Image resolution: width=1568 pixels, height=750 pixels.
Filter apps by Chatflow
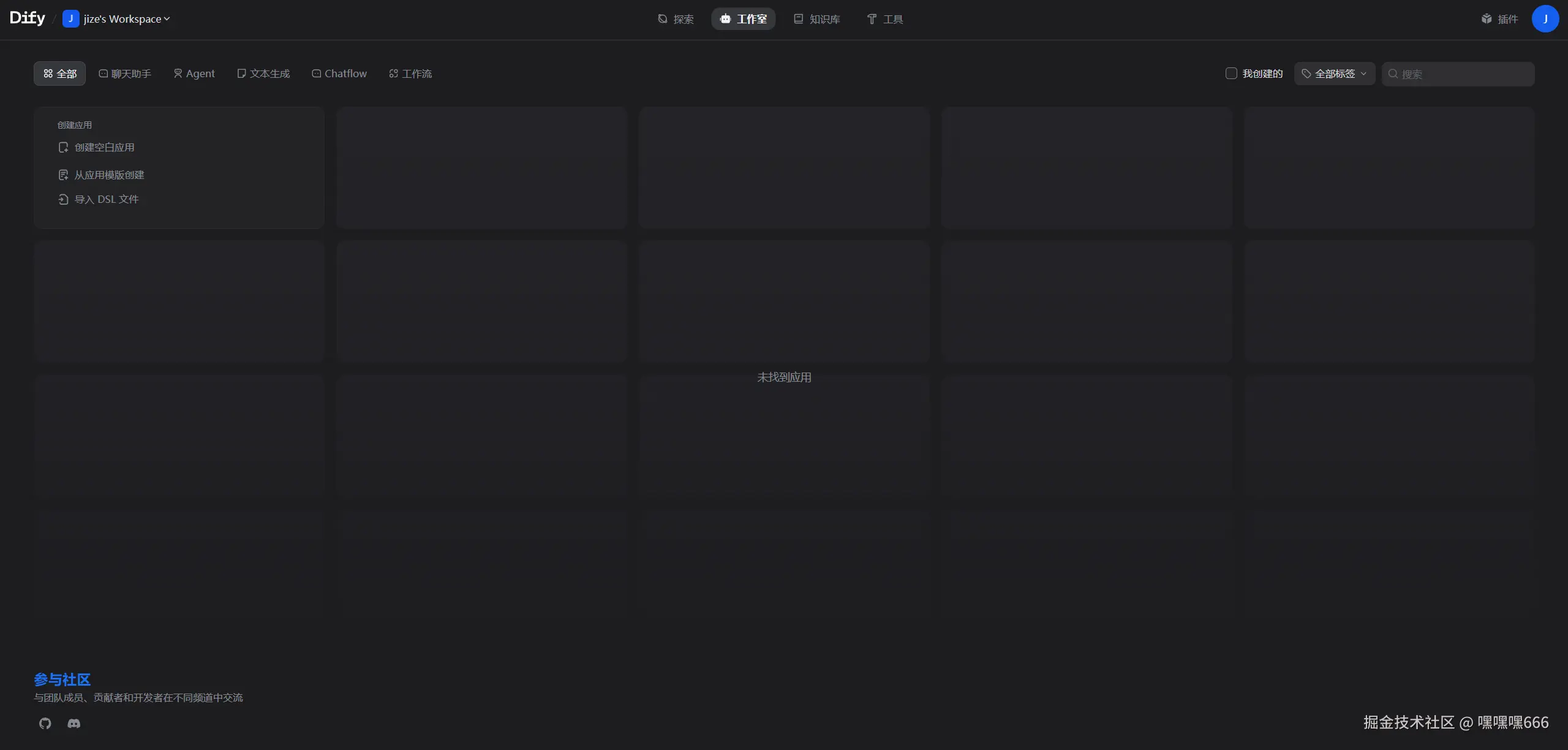click(339, 74)
